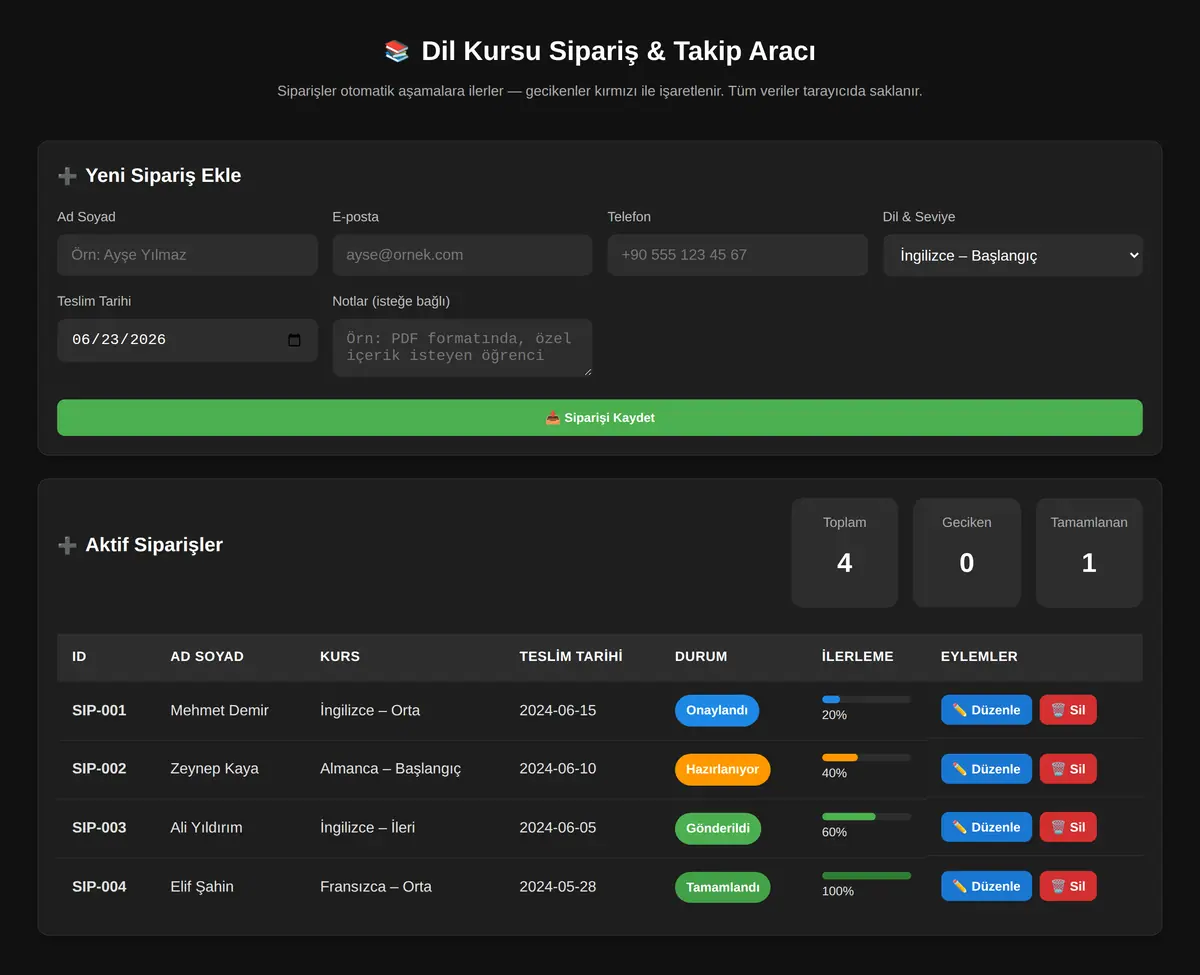
Task: Delete Zeynep Kaya's order with Sil
Action: 1068,769
